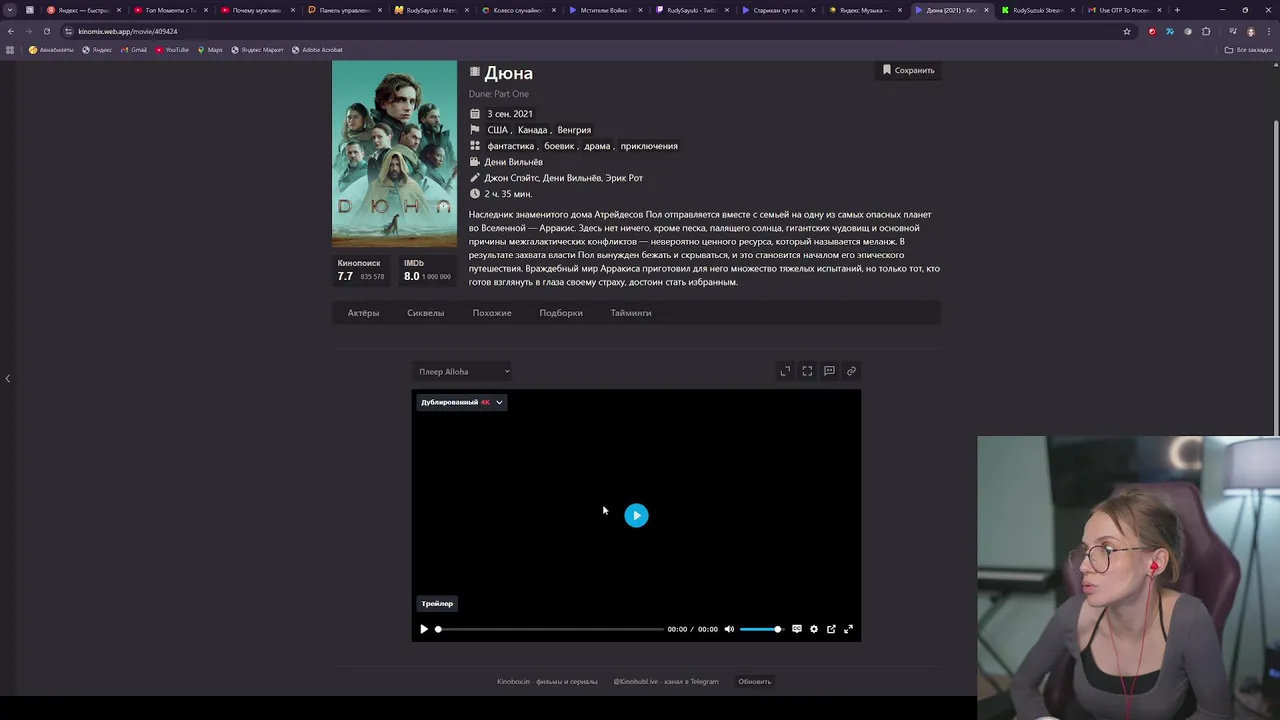1280x720 pixels.
Task: Click the release date 3 сен. 2021
Action: [510, 114]
